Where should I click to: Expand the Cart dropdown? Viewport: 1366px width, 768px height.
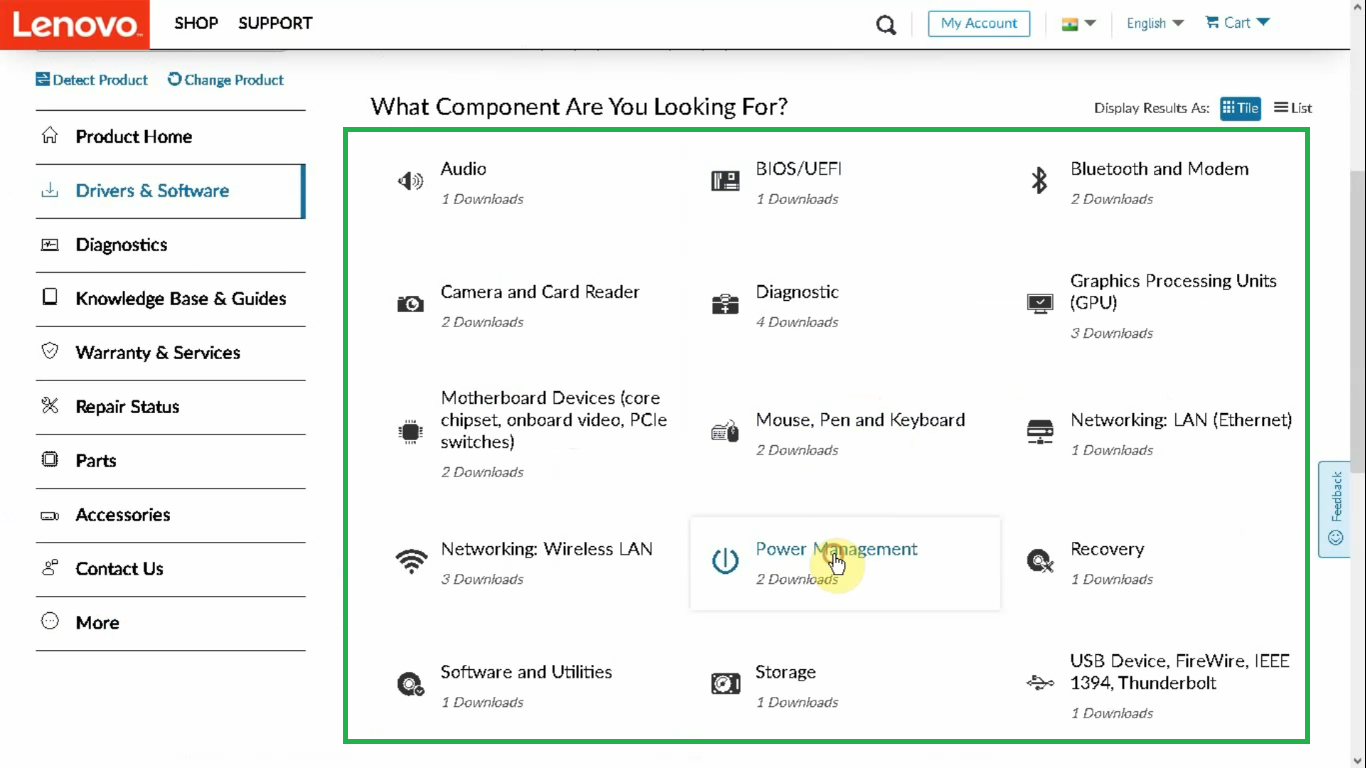pyautogui.click(x=1237, y=23)
